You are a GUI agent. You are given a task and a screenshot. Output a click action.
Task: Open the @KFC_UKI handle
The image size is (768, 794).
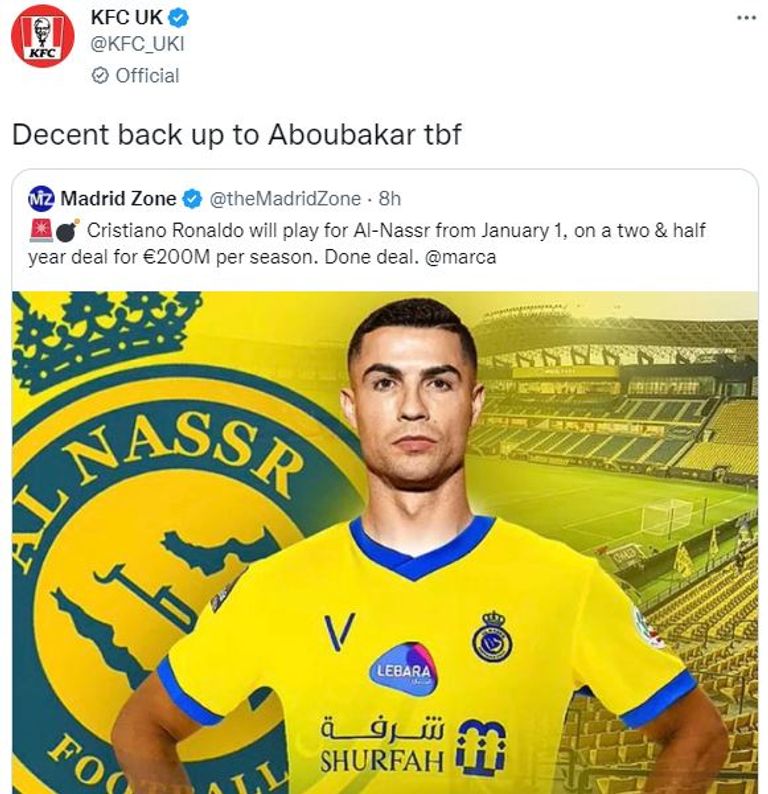point(137,45)
